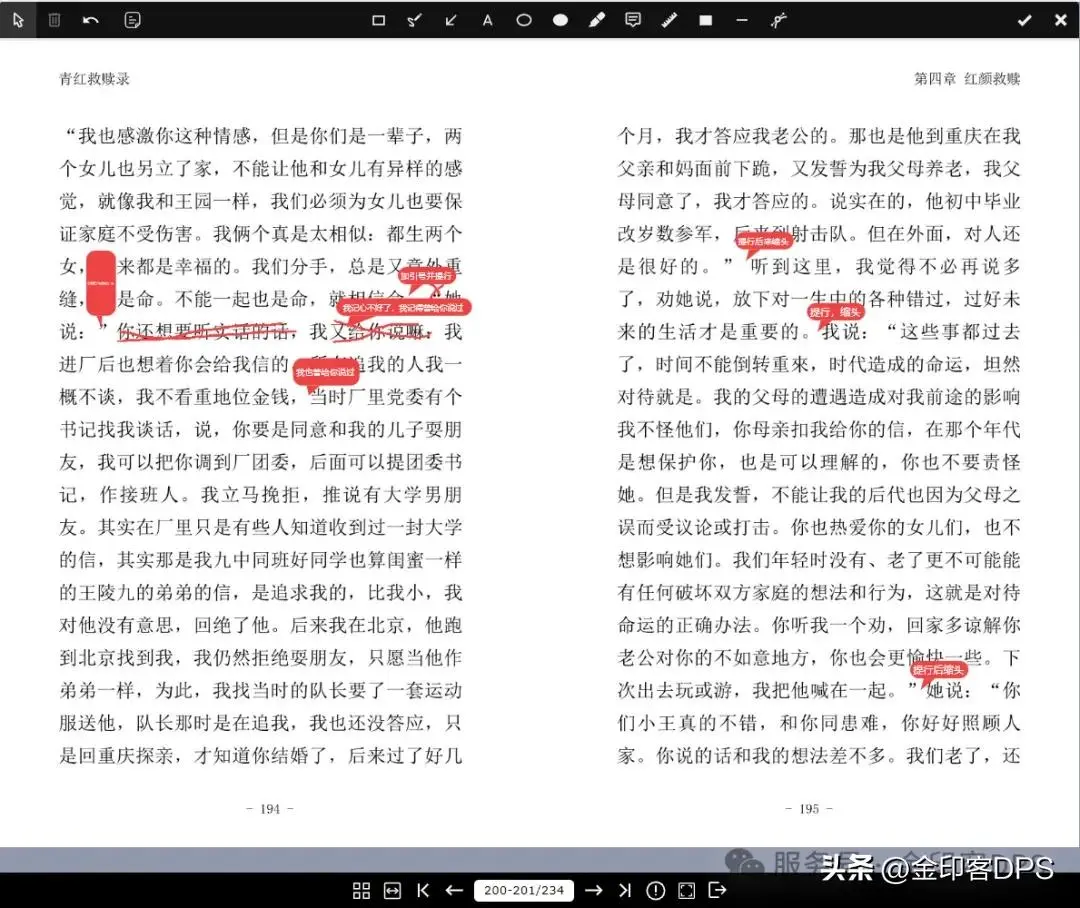Click the exit viewer icon
The height and width of the screenshot is (908, 1080).
tap(717, 890)
